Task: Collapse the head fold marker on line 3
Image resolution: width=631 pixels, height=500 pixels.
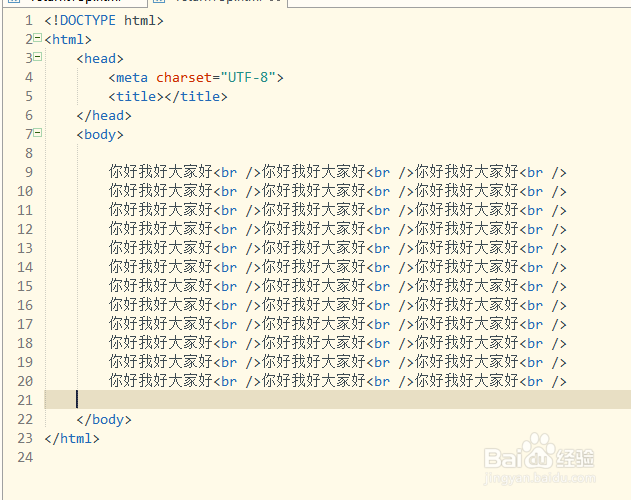Action: [x=37, y=57]
